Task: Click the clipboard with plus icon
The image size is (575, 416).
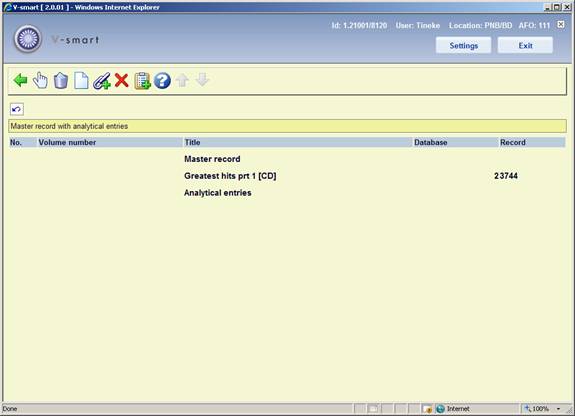Action: point(142,81)
